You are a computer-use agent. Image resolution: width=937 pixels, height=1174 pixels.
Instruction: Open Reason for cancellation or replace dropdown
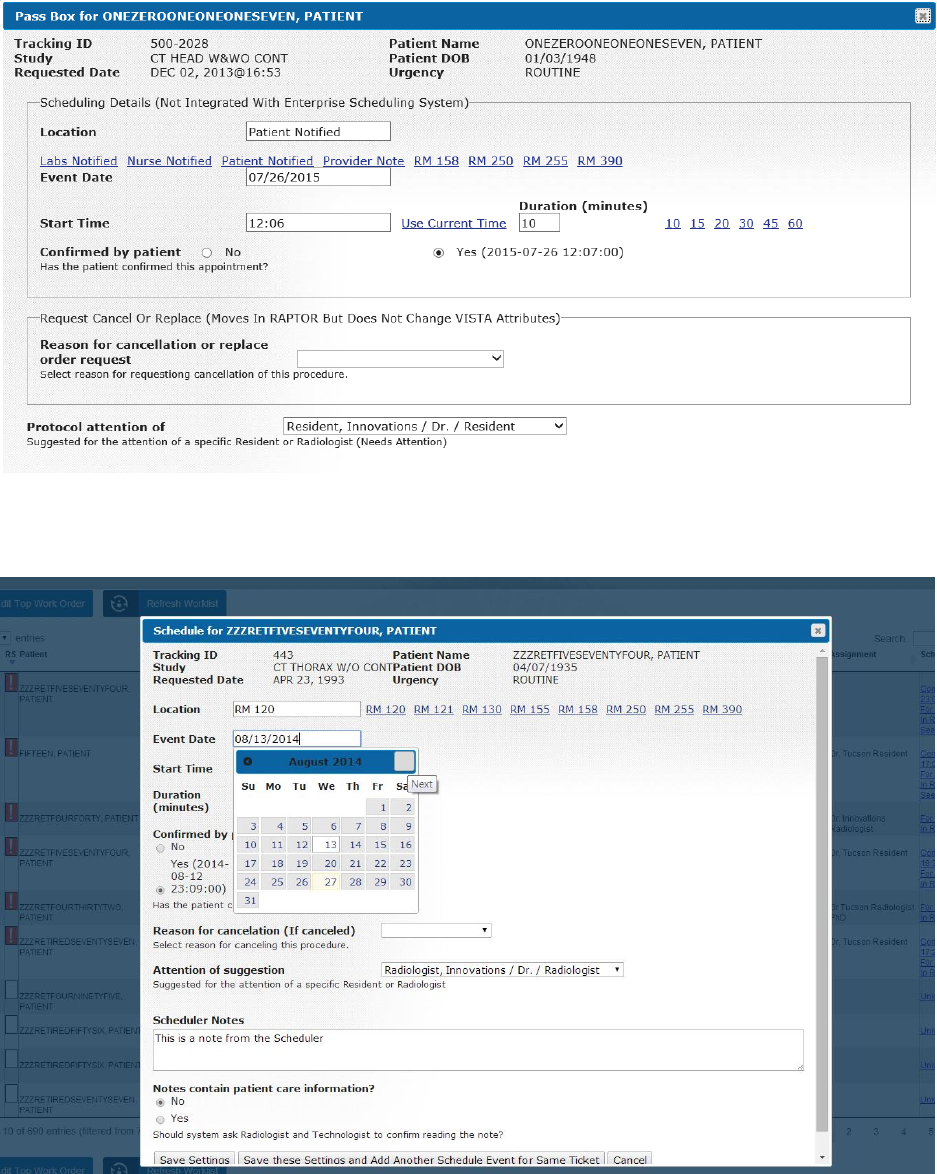click(x=400, y=359)
